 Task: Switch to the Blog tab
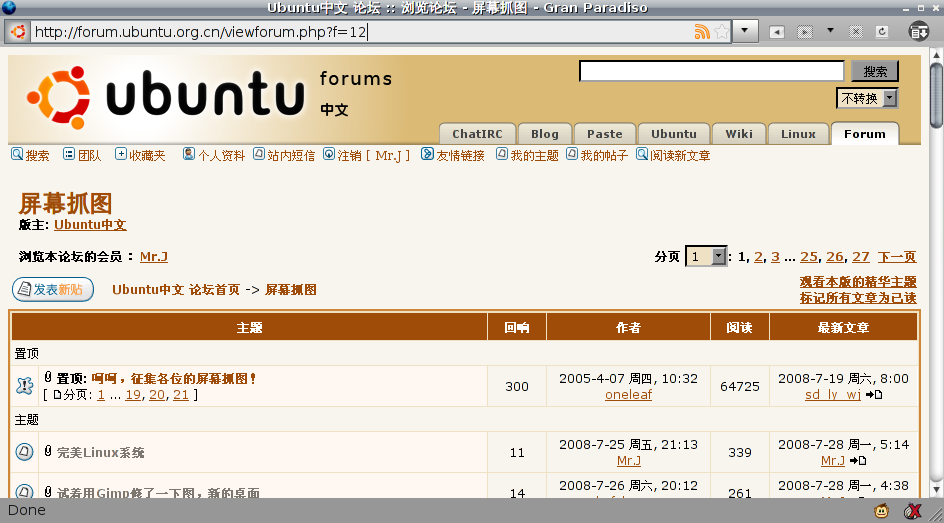pyautogui.click(x=545, y=134)
